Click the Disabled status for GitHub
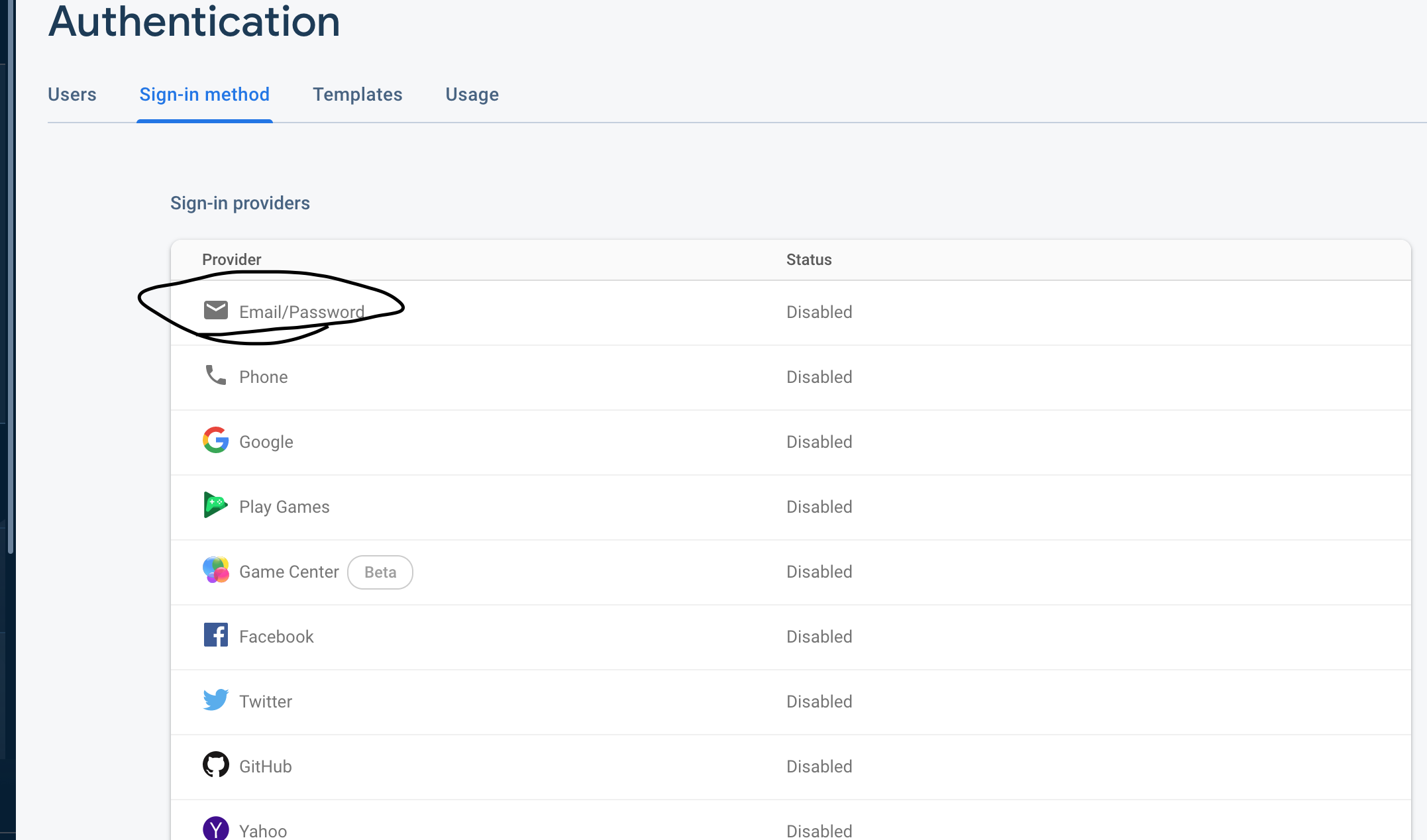This screenshot has width=1427, height=840. 819,766
